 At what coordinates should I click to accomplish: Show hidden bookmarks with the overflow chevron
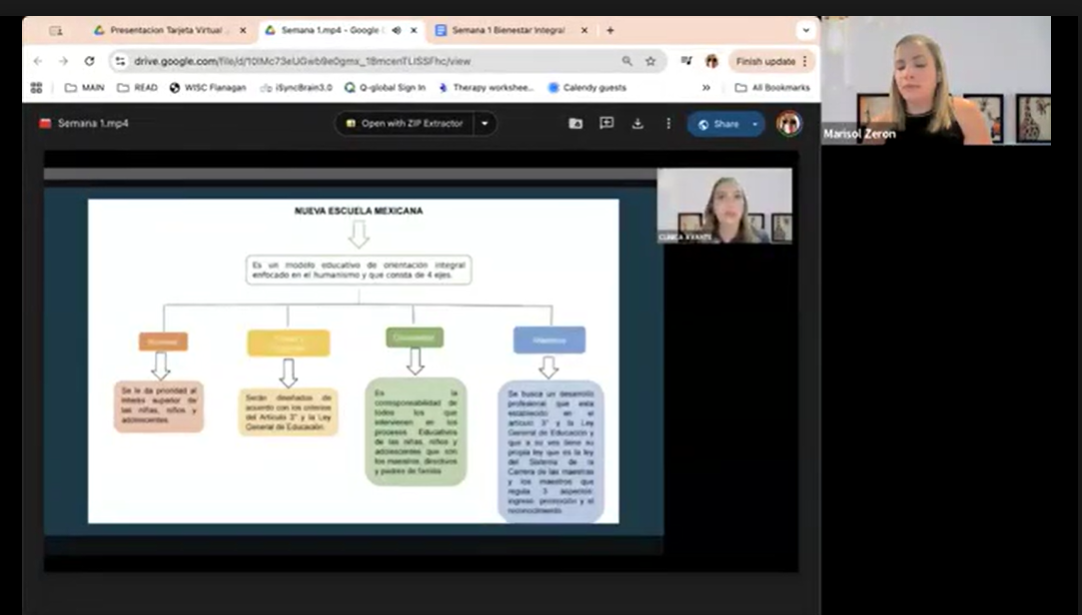point(706,88)
